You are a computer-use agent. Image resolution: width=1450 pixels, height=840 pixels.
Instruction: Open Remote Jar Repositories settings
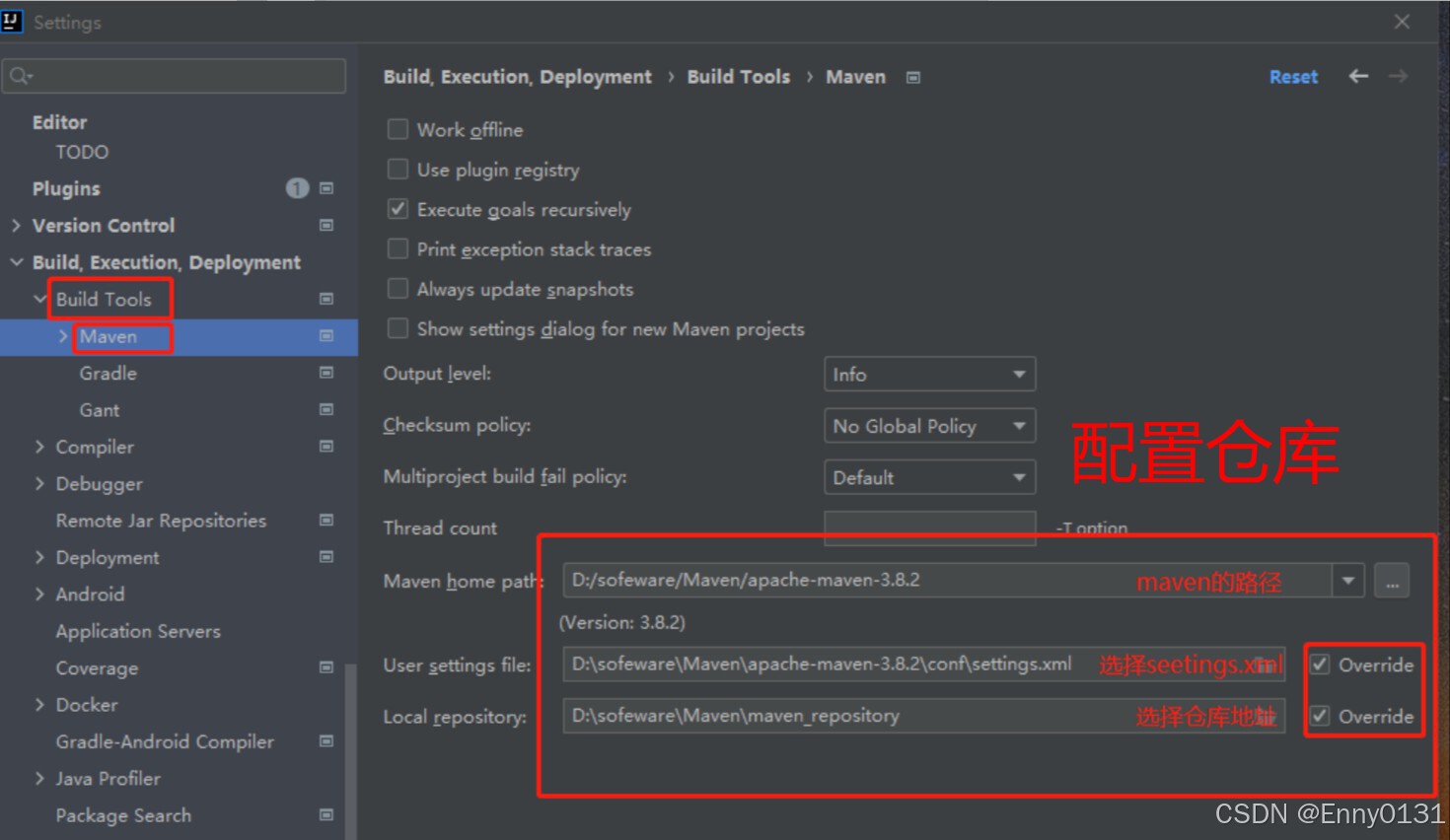(x=161, y=521)
